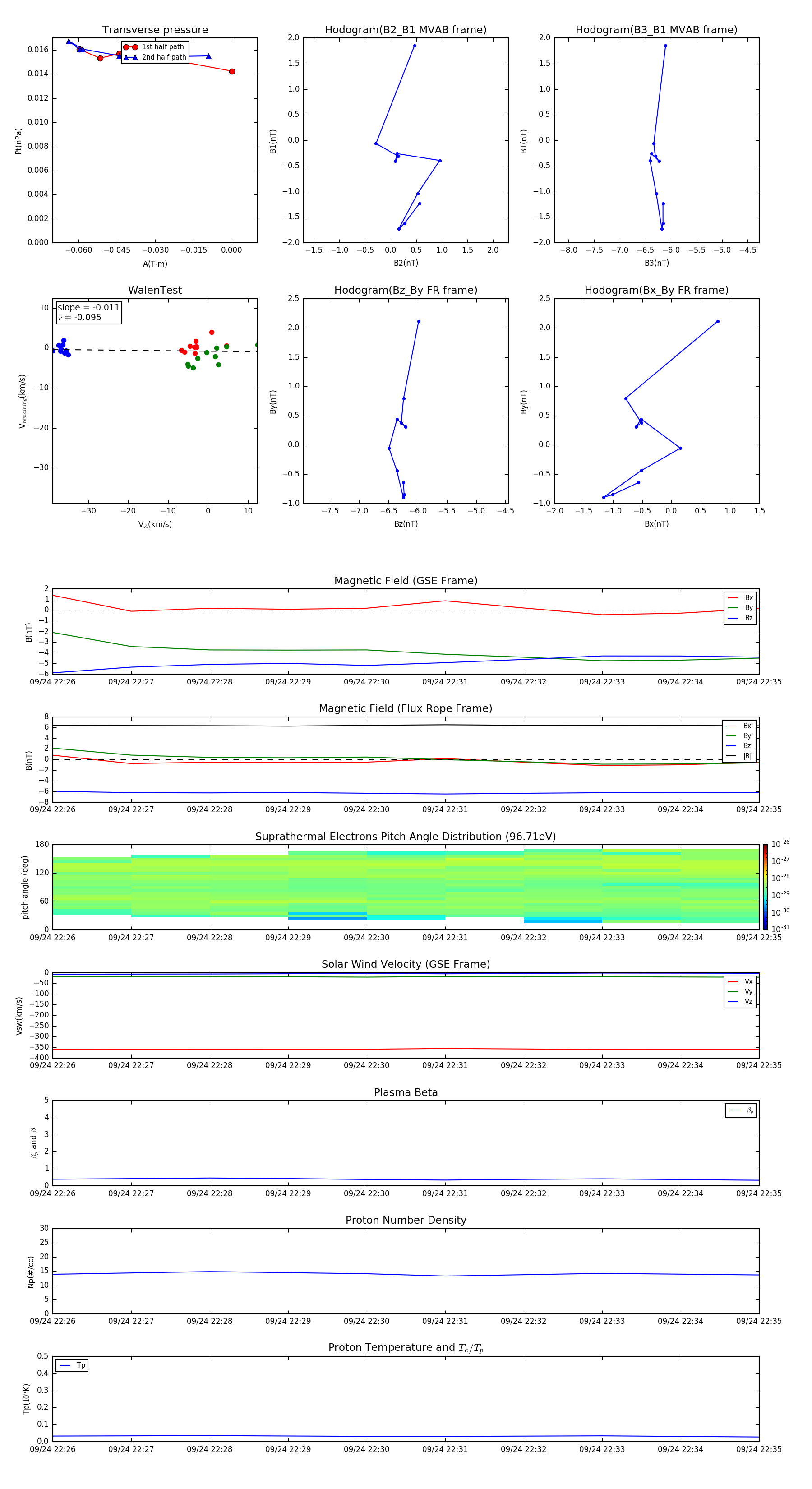
Task: Select "Bx'" in the Flux Rope legend
Action: [x=739, y=726]
